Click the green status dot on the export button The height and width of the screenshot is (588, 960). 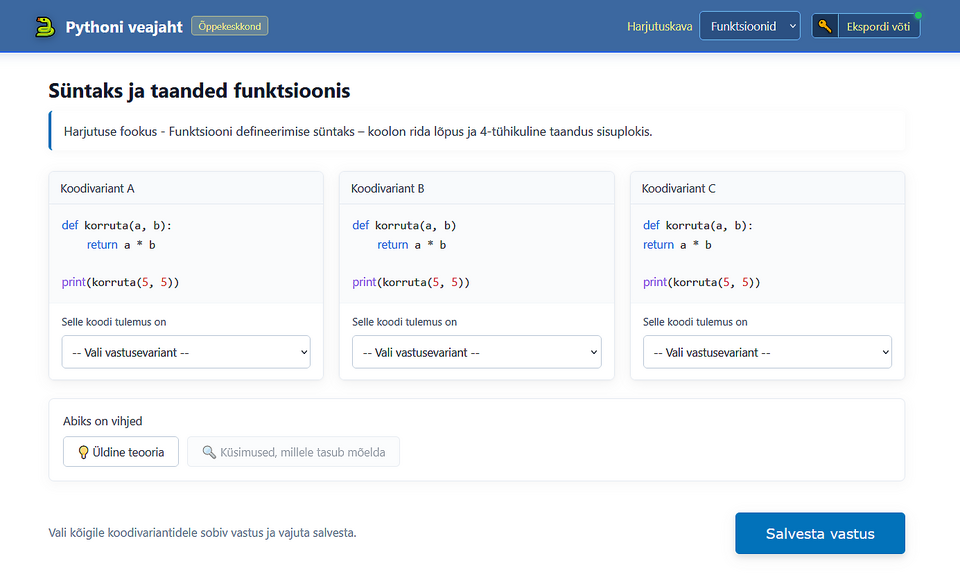point(918,15)
